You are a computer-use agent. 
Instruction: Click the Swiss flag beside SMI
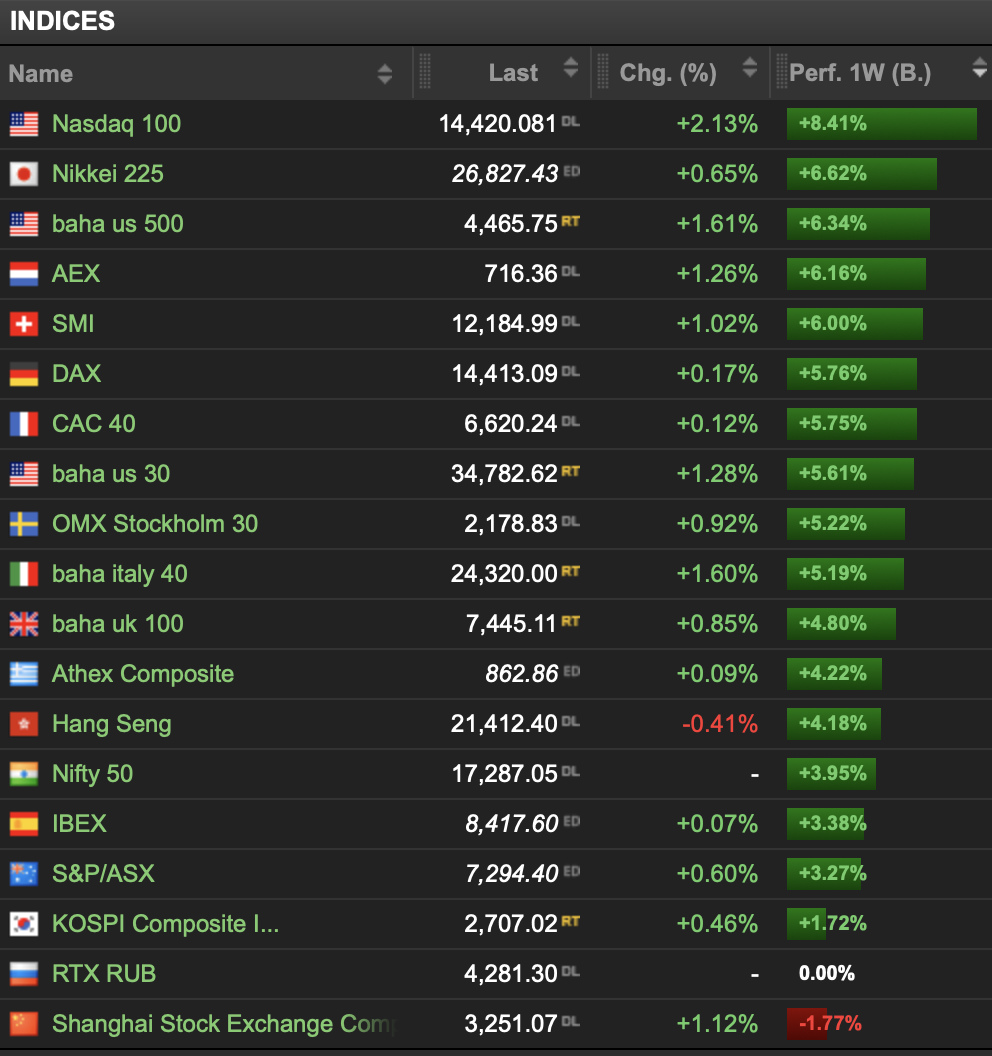pyautogui.click(x=24, y=324)
